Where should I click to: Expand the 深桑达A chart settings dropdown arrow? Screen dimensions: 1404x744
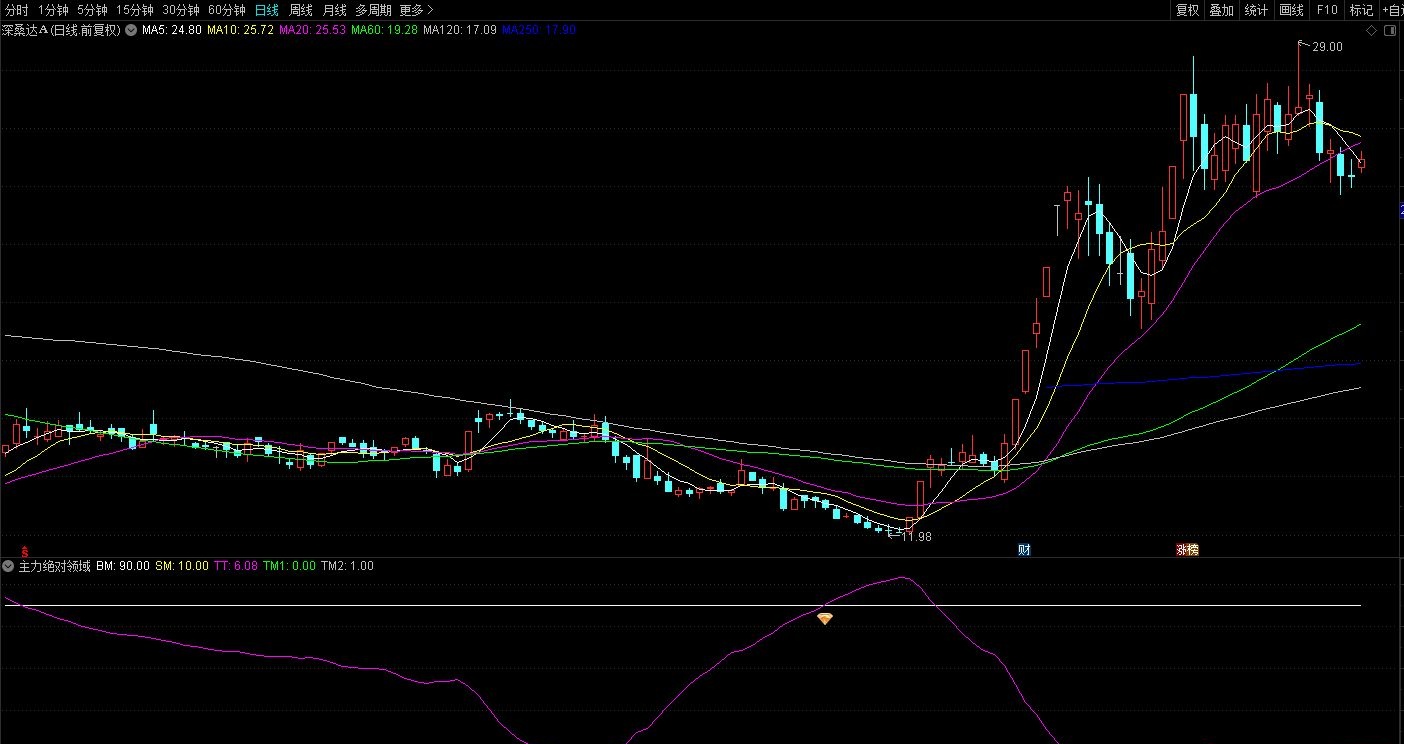click(x=130, y=30)
